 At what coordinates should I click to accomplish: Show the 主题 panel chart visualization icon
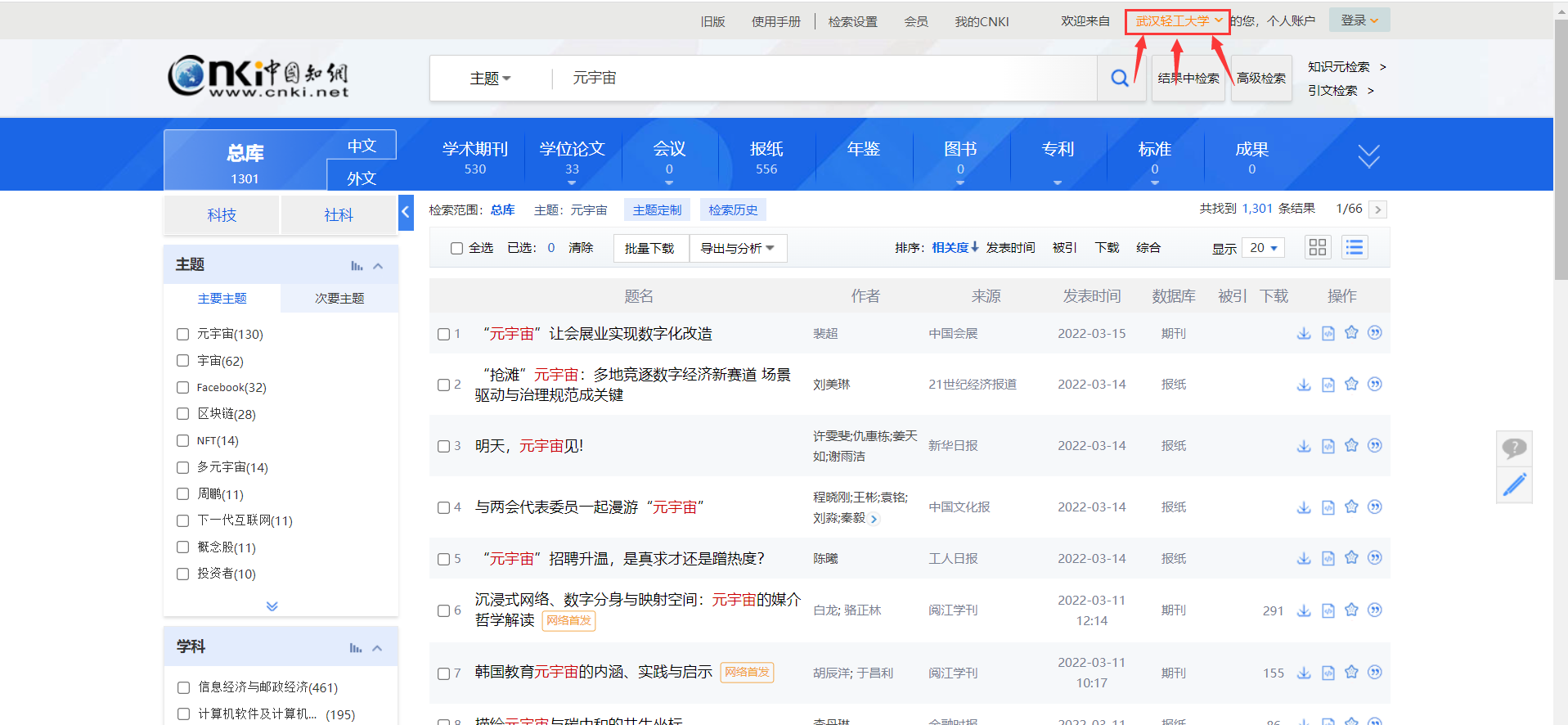point(357,265)
